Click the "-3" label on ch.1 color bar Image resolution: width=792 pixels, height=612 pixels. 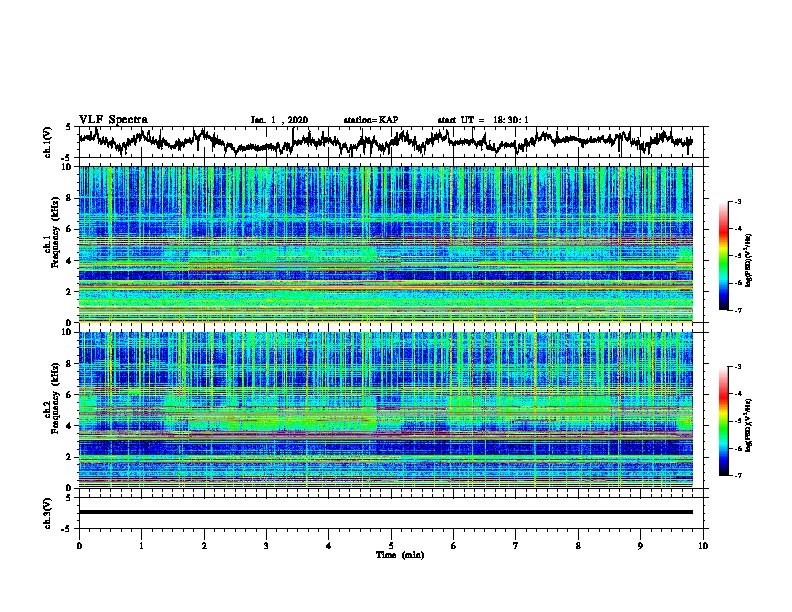tap(738, 201)
